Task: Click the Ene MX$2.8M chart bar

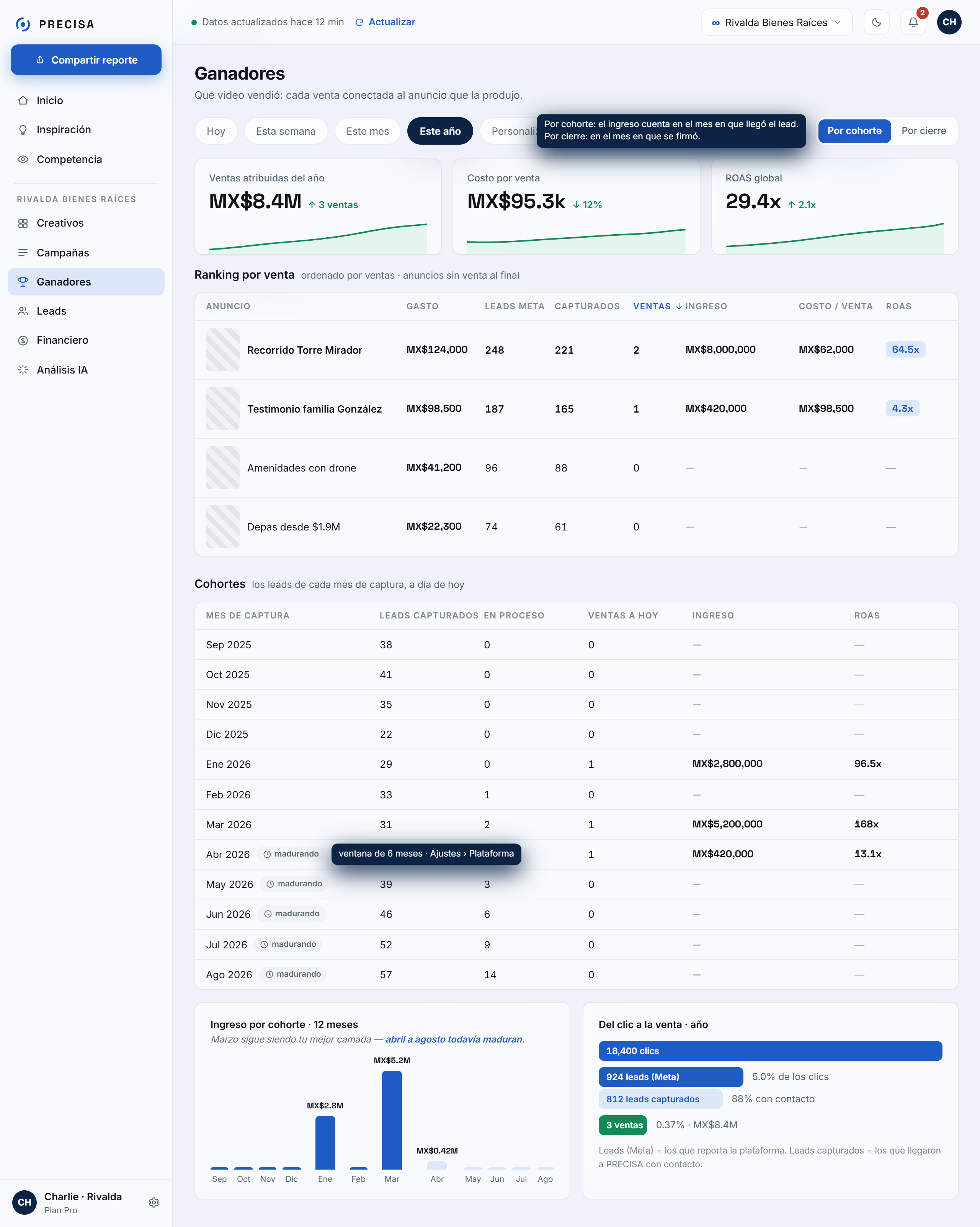Action: pos(325,1143)
